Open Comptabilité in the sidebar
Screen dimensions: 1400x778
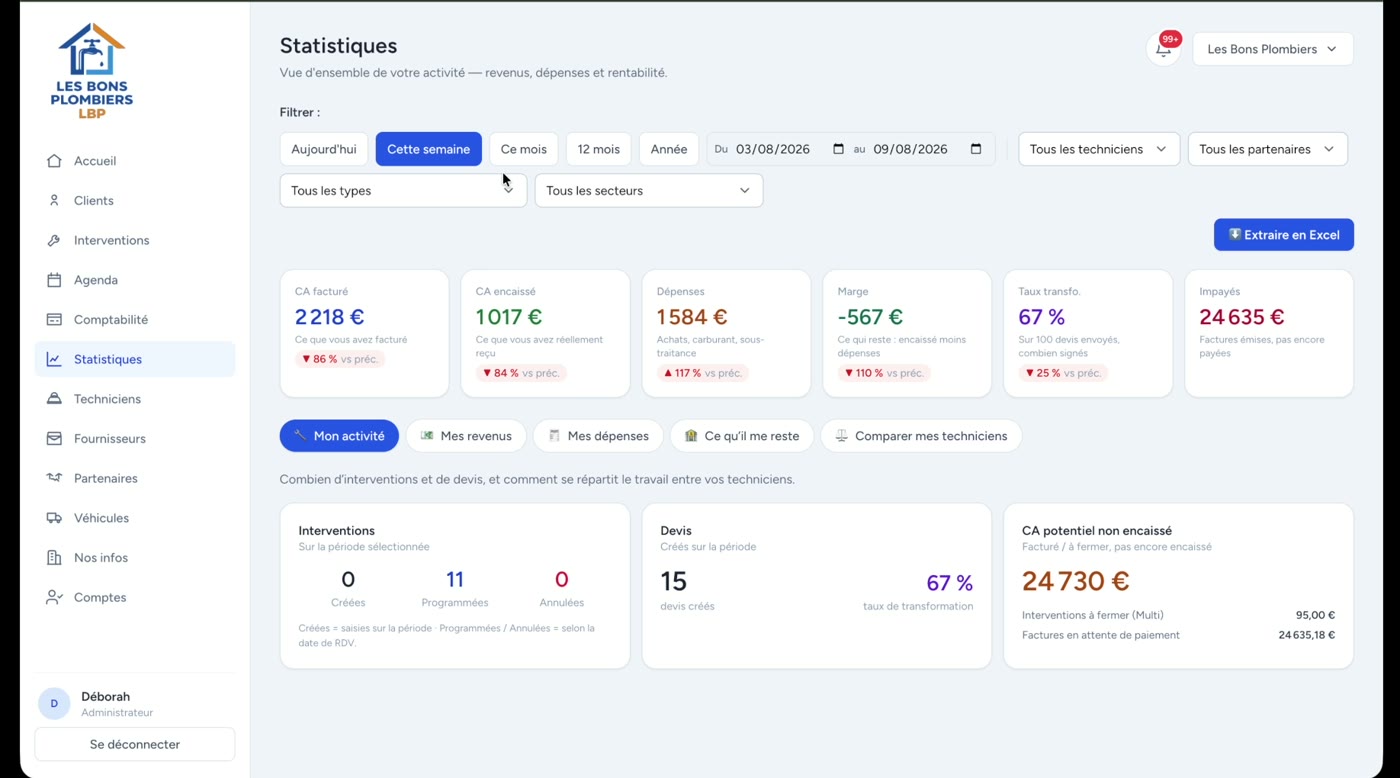(135, 320)
